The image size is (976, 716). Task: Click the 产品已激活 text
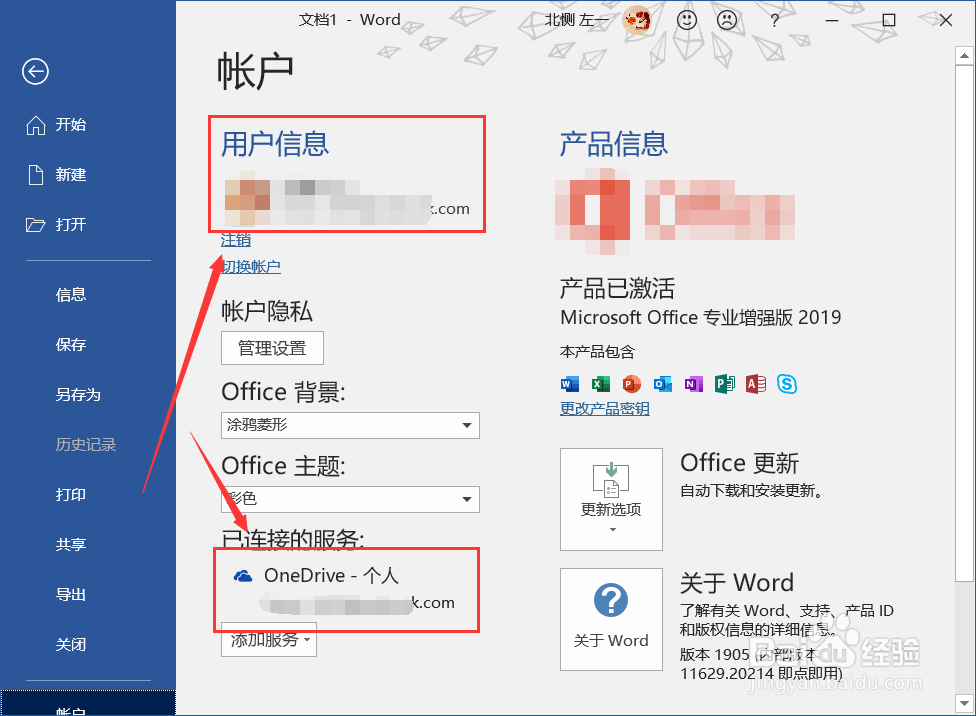click(617, 289)
